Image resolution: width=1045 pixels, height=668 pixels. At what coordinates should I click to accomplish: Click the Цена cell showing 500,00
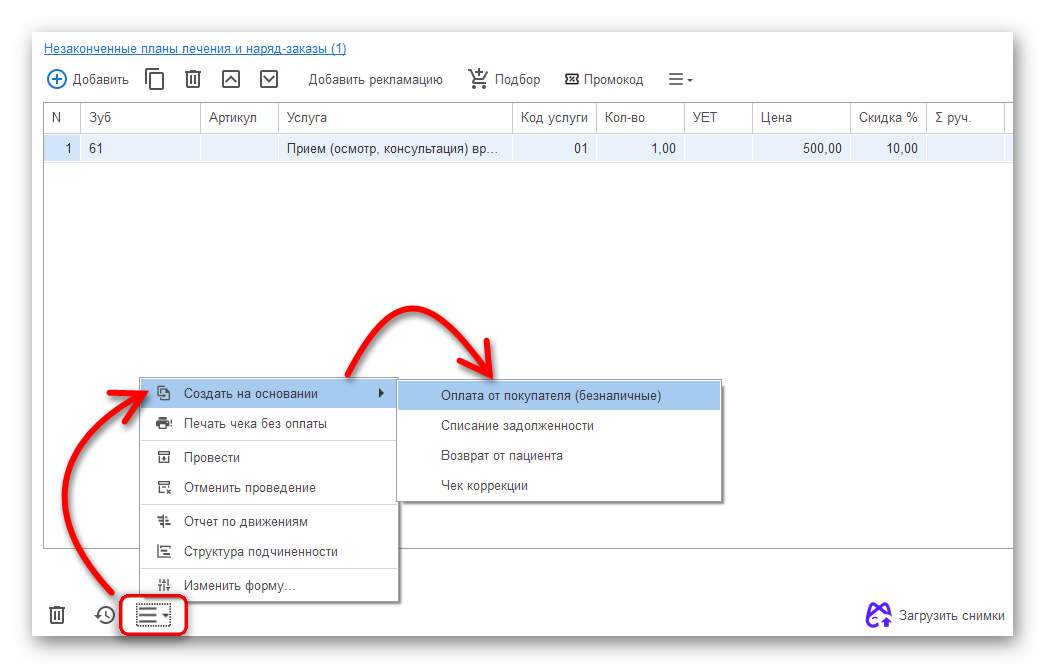point(801,148)
